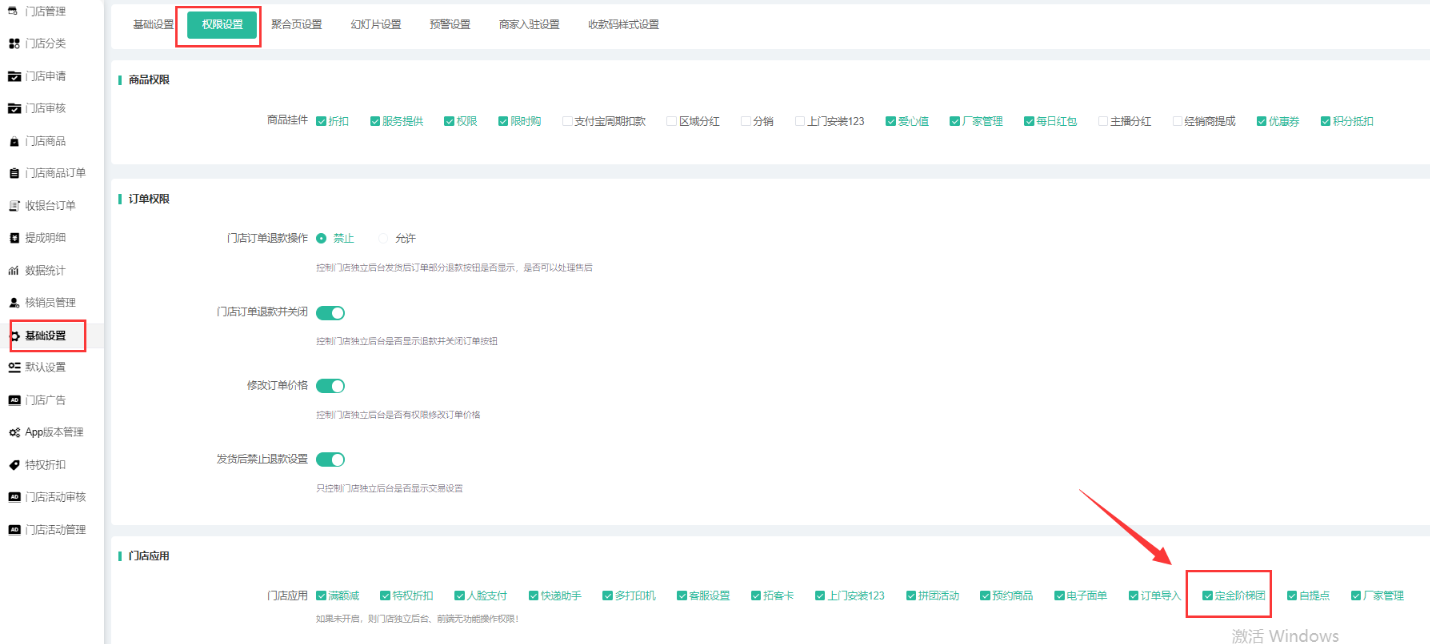Open the 收款码样式设置 tab
The height and width of the screenshot is (644, 1430).
pos(623,24)
